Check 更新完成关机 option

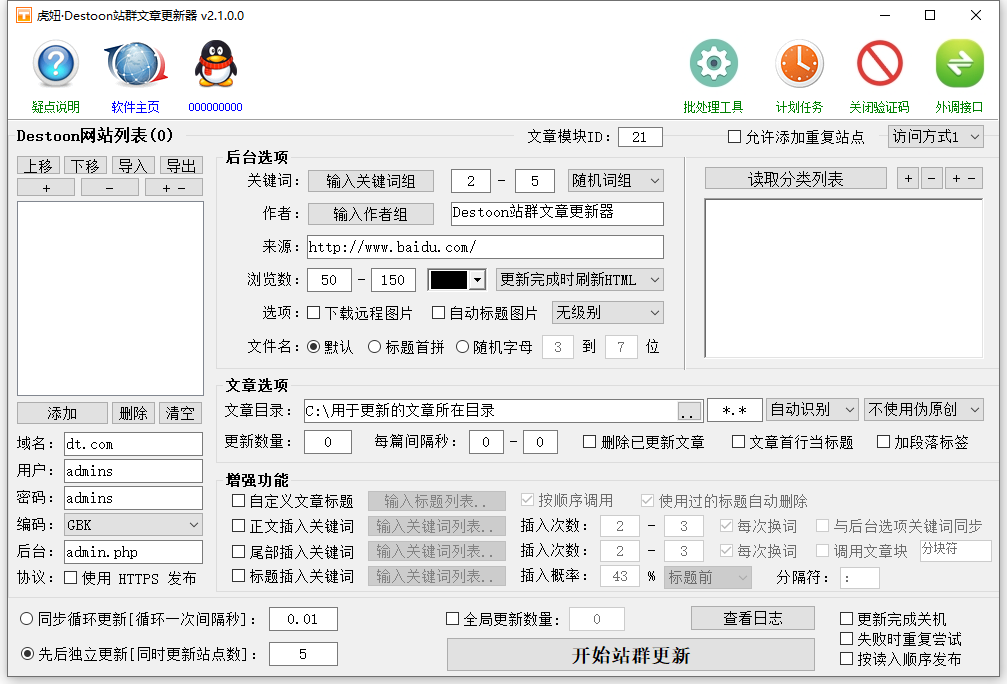(x=846, y=618)
